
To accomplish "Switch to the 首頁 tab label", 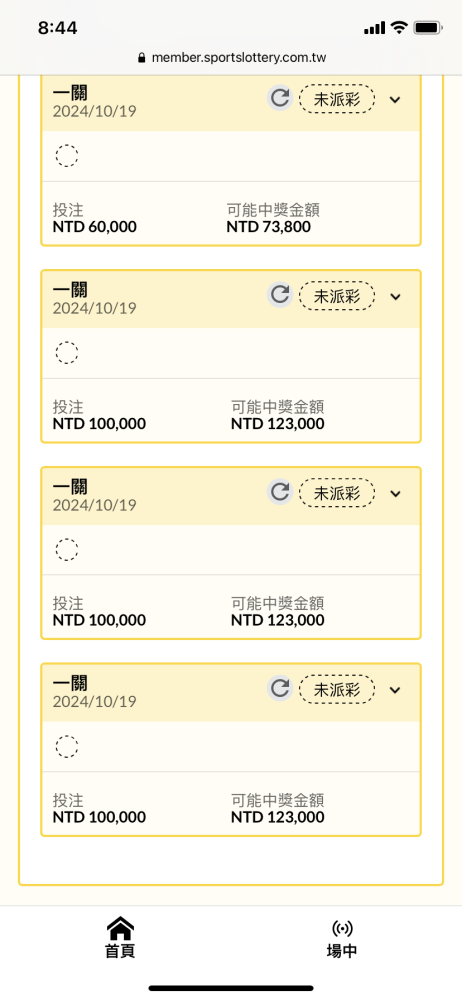I will (120, 950).
